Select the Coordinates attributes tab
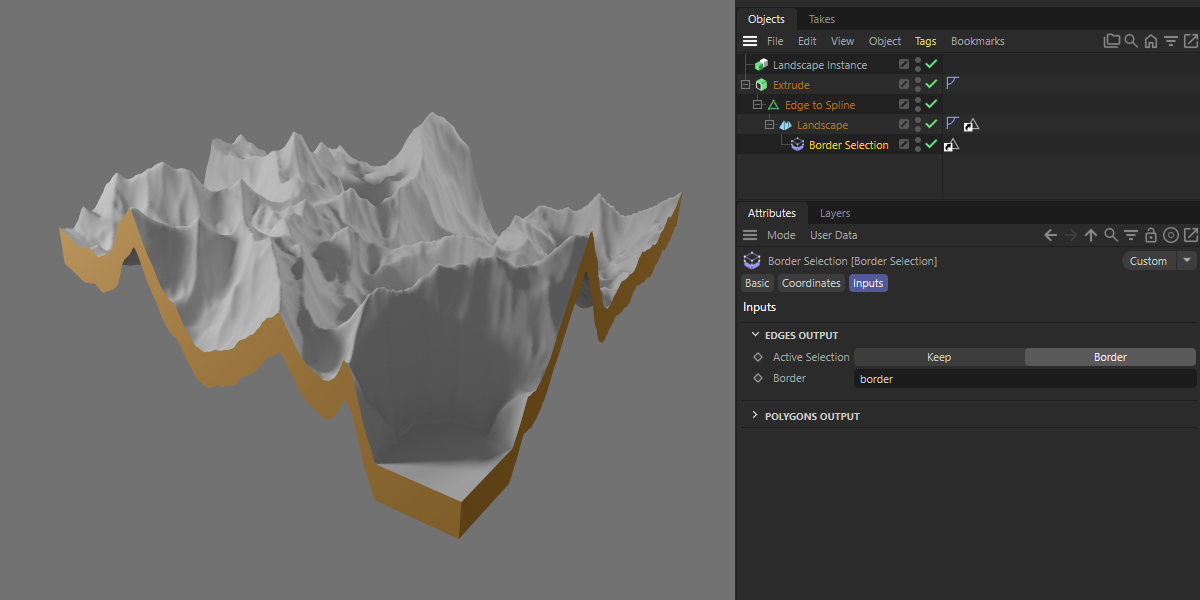1200x600 pixels. [x=811, y=283]
